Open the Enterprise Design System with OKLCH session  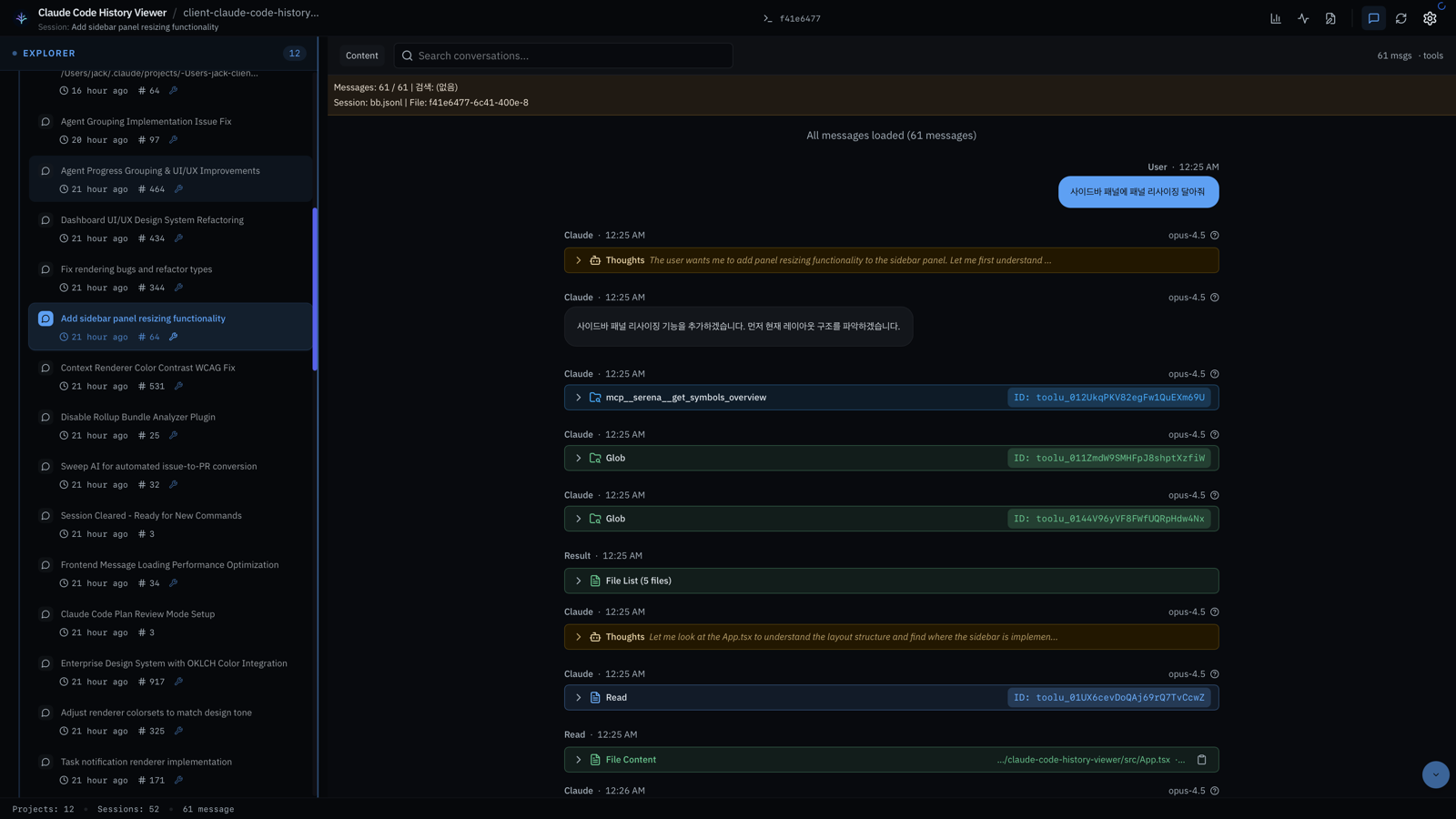pyautogui.click(x=170, y=672)
